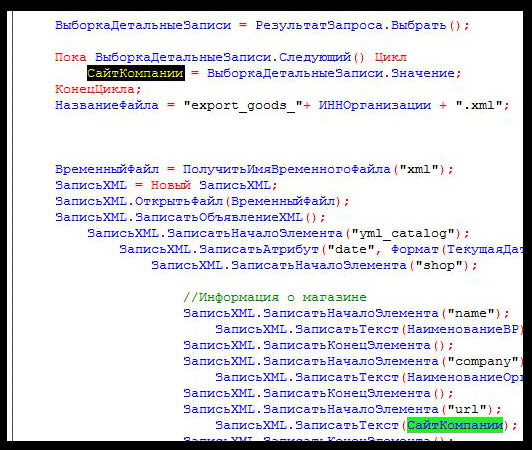Click the highlighted СайтКомпании variable in black
Screen dimensions: 532x450
pos(136,73)
